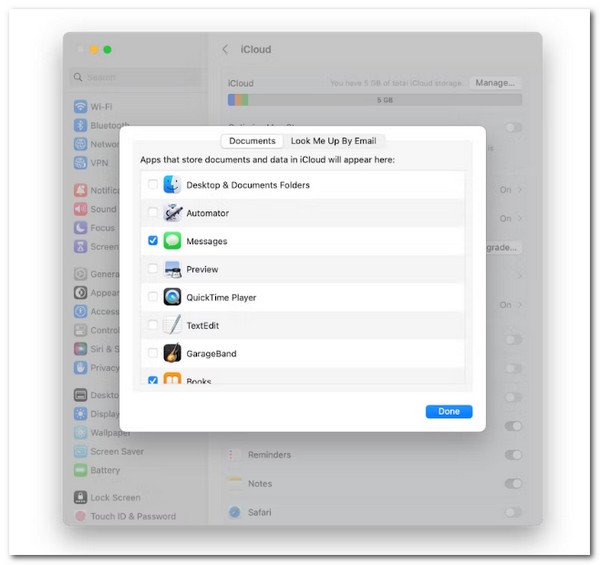Open General settings in the sidebar
600x565 pixels.
coord(96,274)
